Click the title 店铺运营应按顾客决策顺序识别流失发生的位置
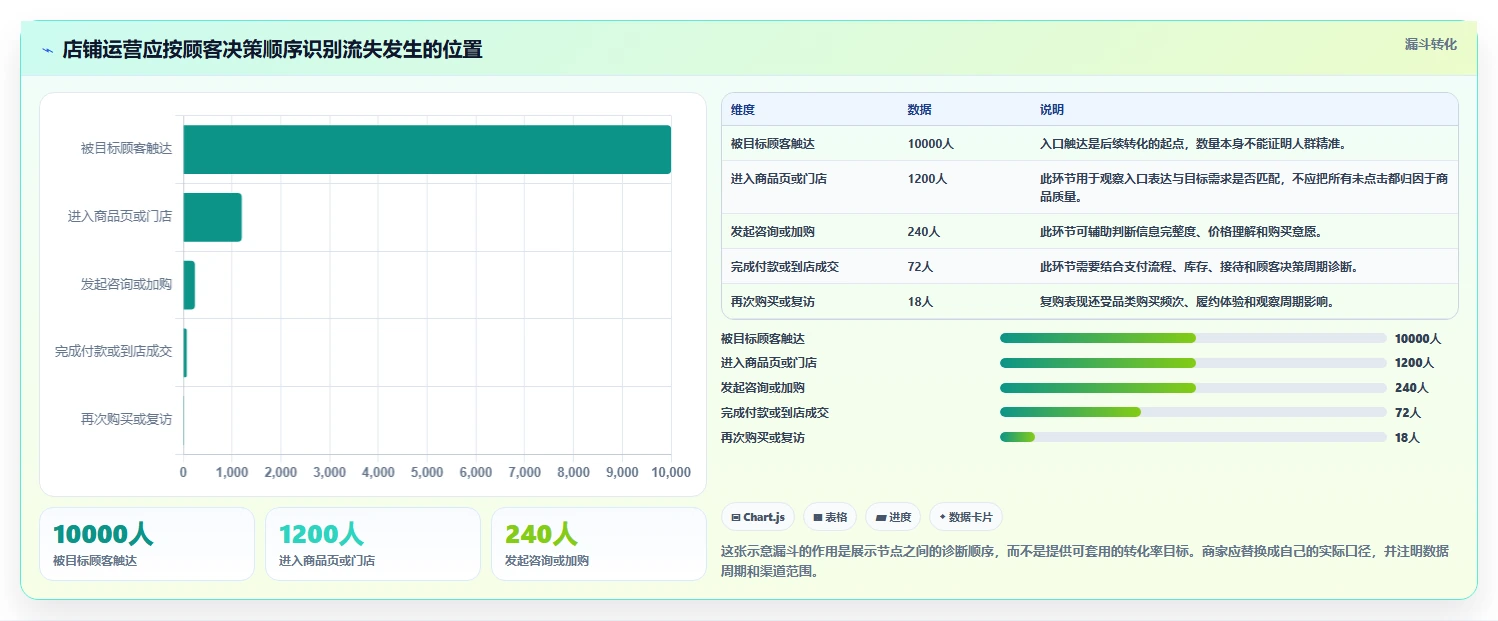The width and height of the screenshot is (1498, 621). click(x=272, y=50)
